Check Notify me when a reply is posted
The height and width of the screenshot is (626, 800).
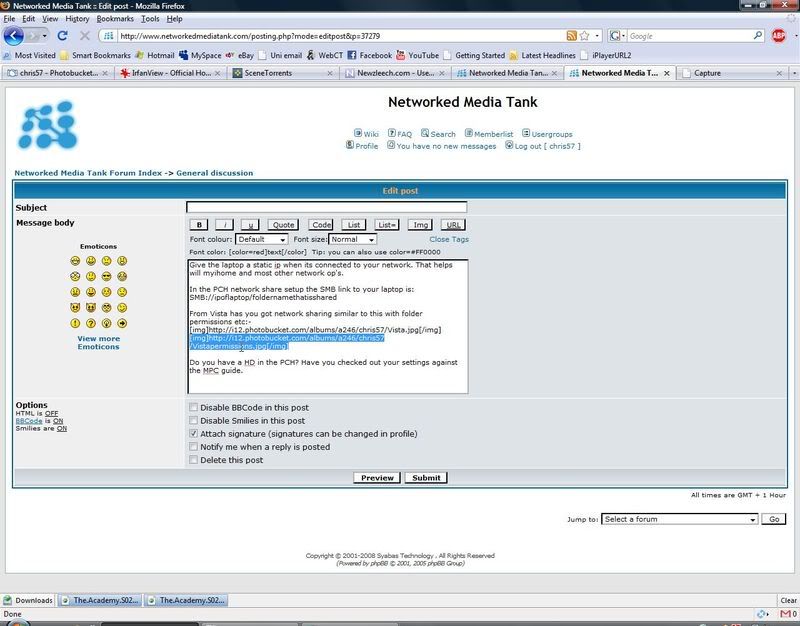pos(193,446)
